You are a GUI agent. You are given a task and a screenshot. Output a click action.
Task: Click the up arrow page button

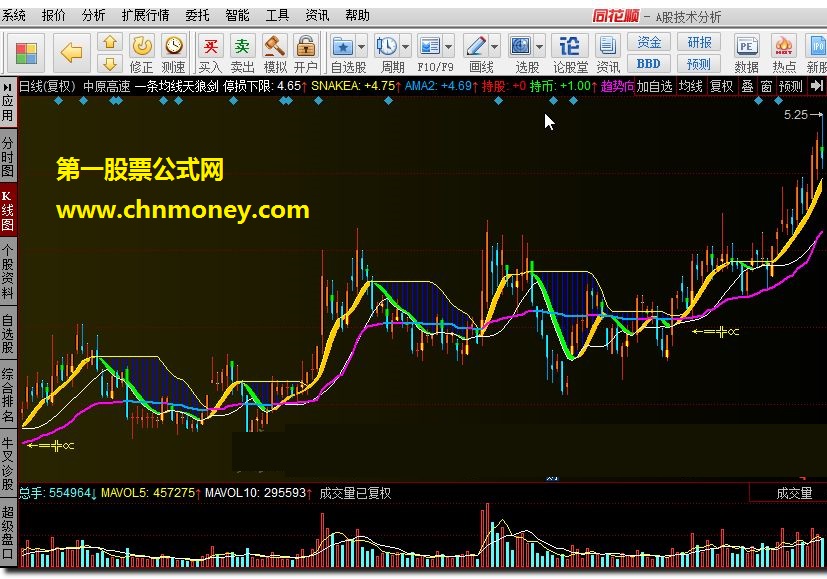tap(110, 42)
